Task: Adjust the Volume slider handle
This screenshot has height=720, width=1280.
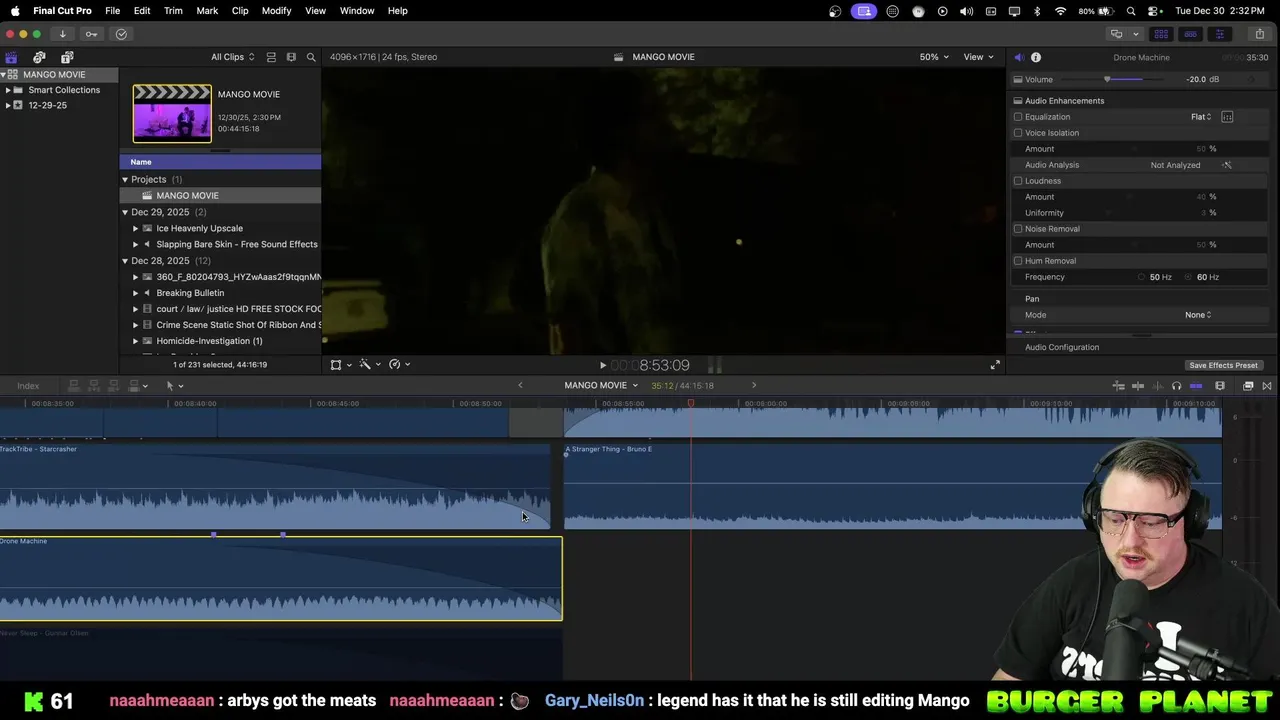Action: (1107, 79)
